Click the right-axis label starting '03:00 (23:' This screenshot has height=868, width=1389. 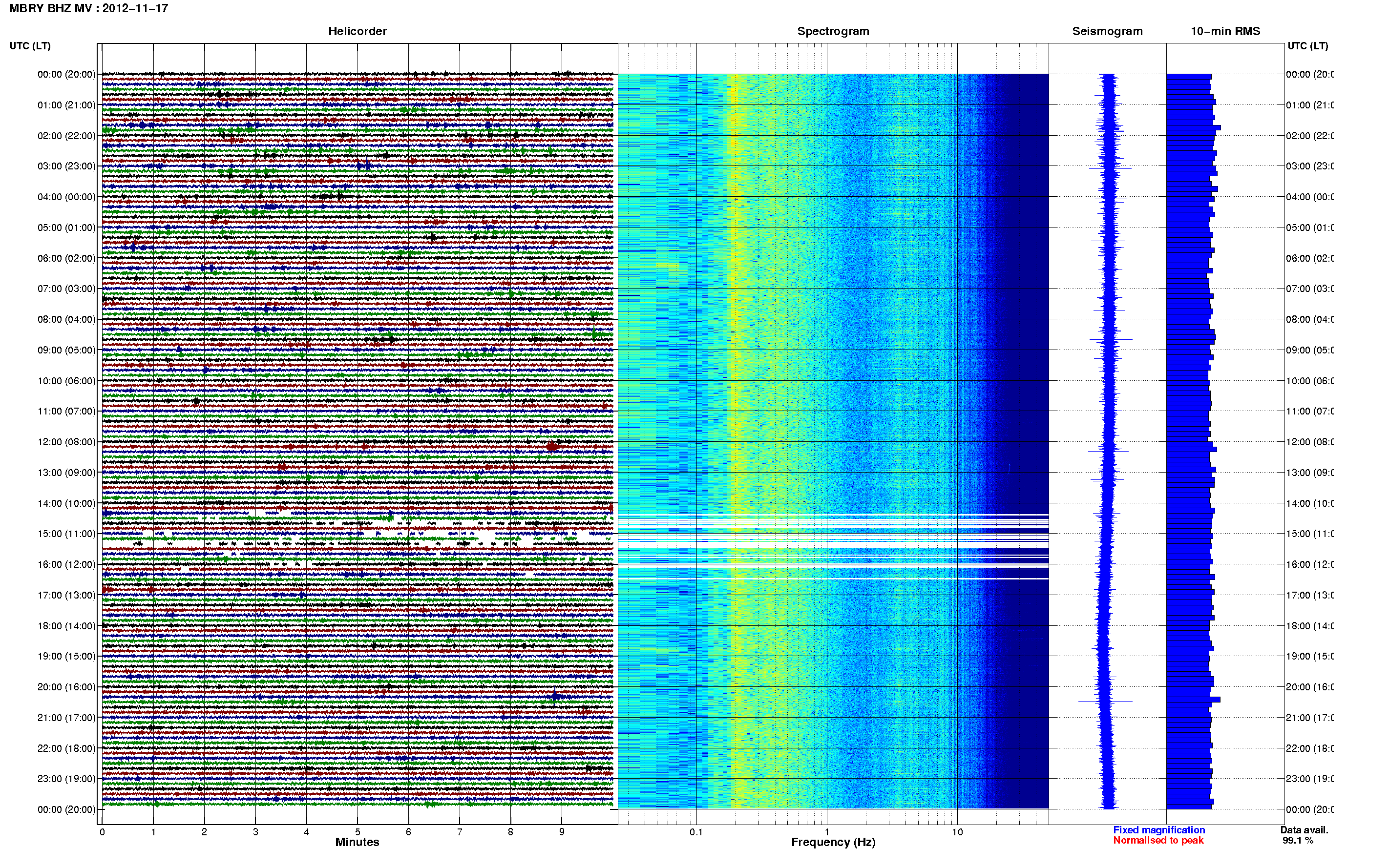tap(1310, 166)
